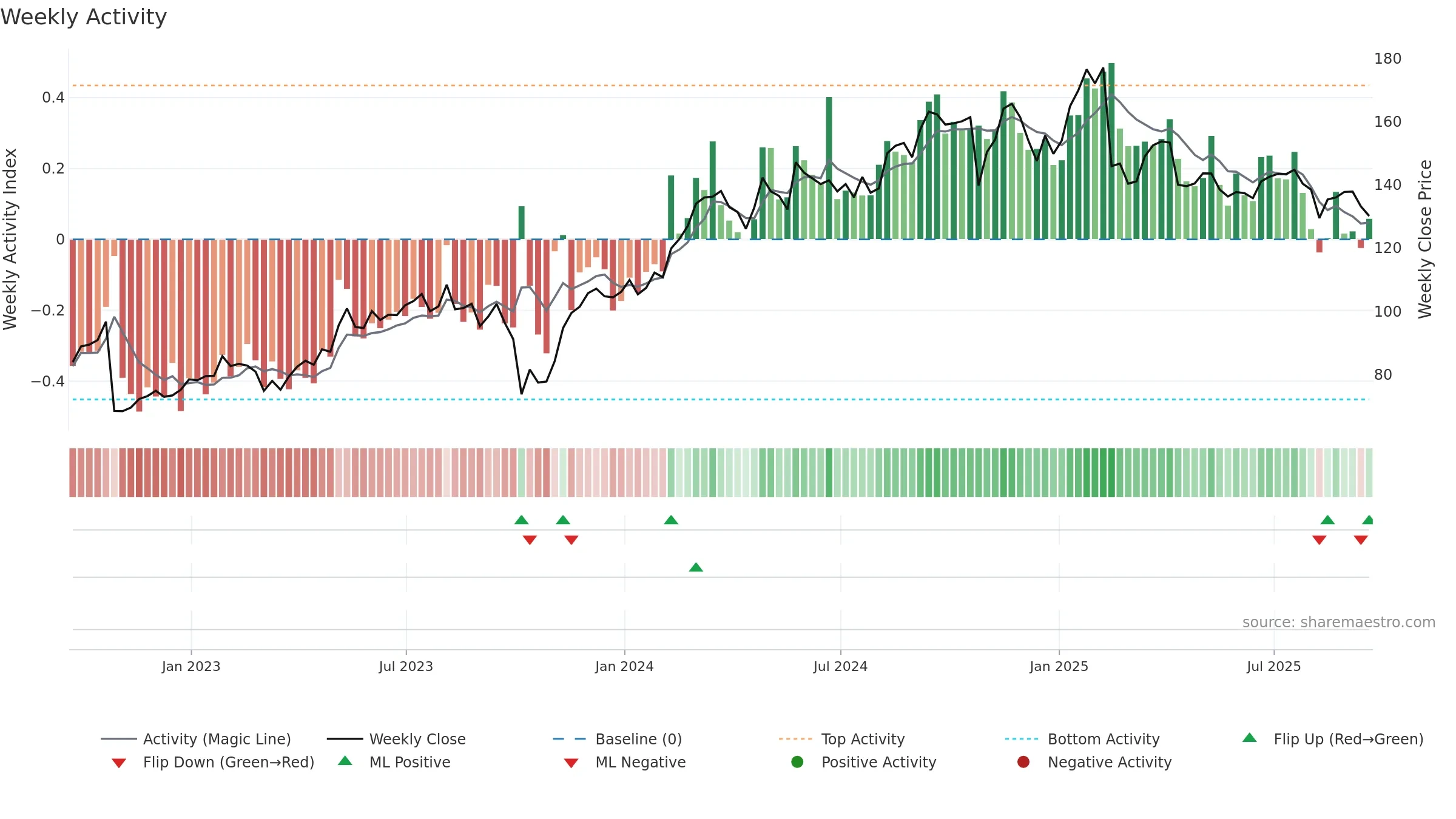
Task: Click the Jul 2025 x-axis label
Action: (x=1274, y=667)
